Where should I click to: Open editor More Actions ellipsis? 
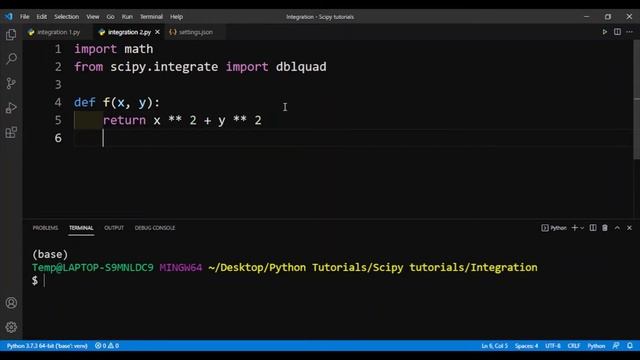pyautogui.click(x=629, y=32)
